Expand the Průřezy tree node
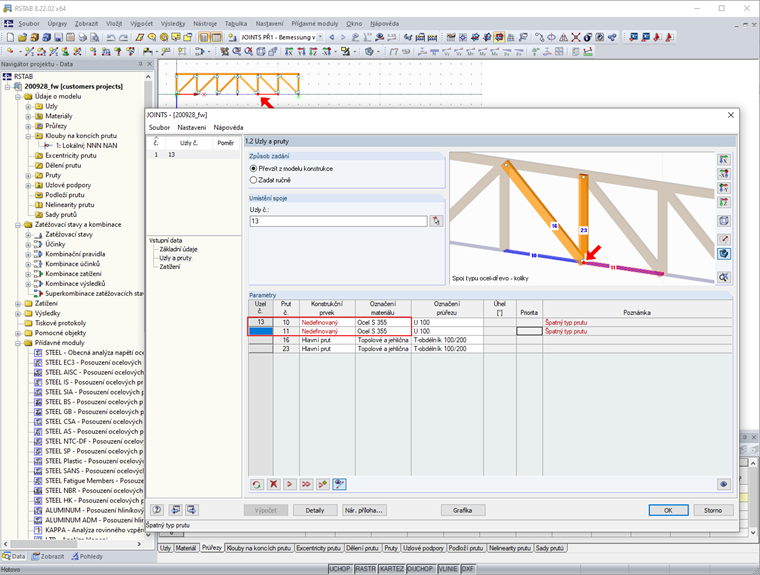The image size is (760, 575). click(x=28, y=126)
